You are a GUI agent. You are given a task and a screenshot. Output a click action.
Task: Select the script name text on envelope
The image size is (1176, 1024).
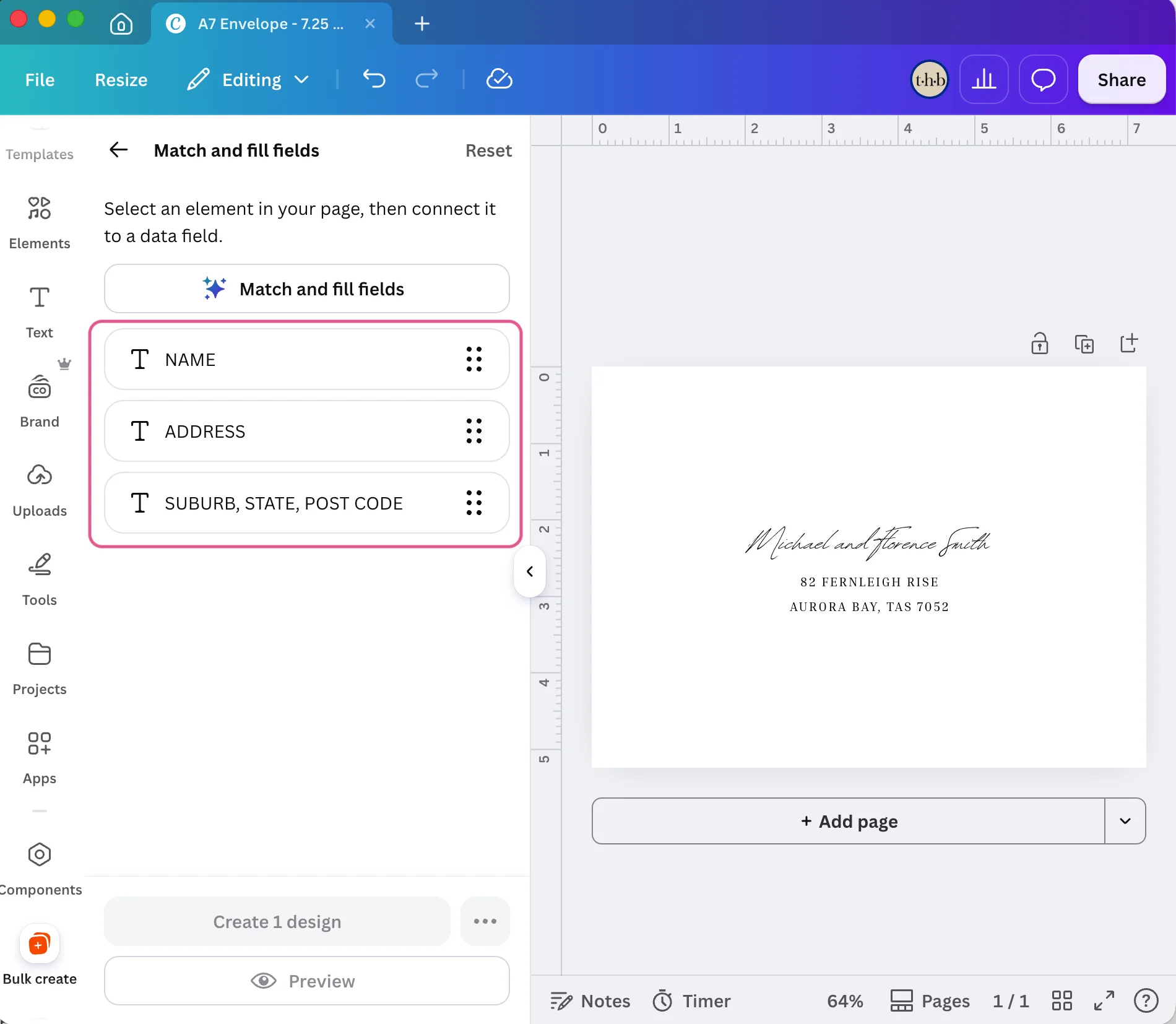pyautogui.click(x=868, y=542)
